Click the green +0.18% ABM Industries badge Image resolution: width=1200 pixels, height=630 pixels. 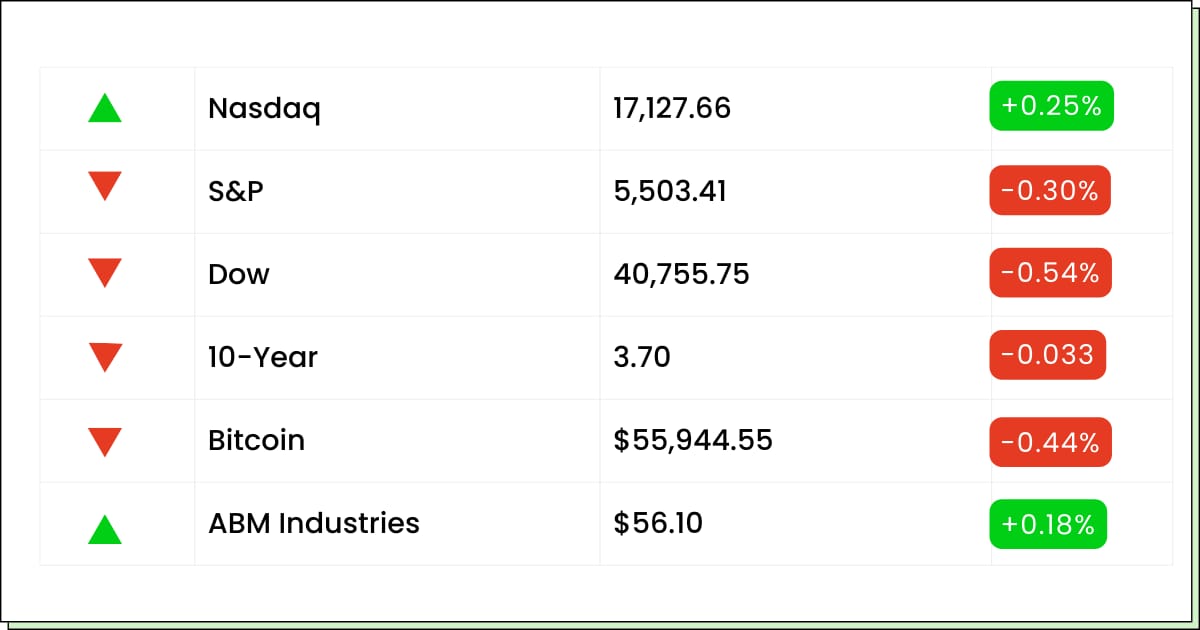click(x=1048, y=524)
